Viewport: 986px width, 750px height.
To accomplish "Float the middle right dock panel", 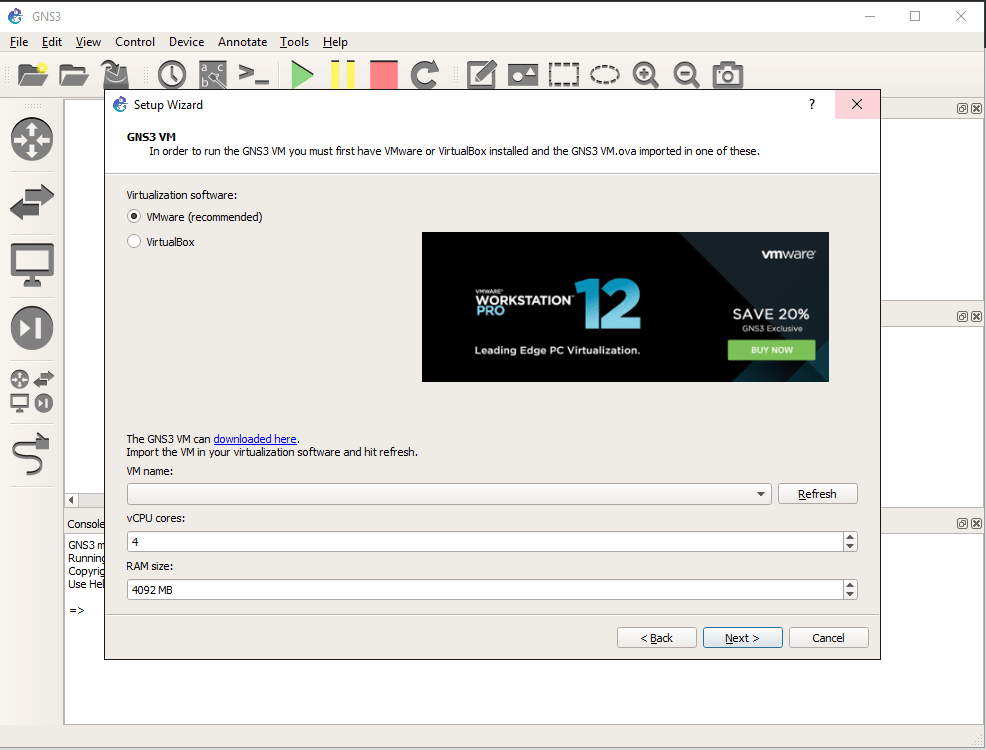I will click(962, 316).
